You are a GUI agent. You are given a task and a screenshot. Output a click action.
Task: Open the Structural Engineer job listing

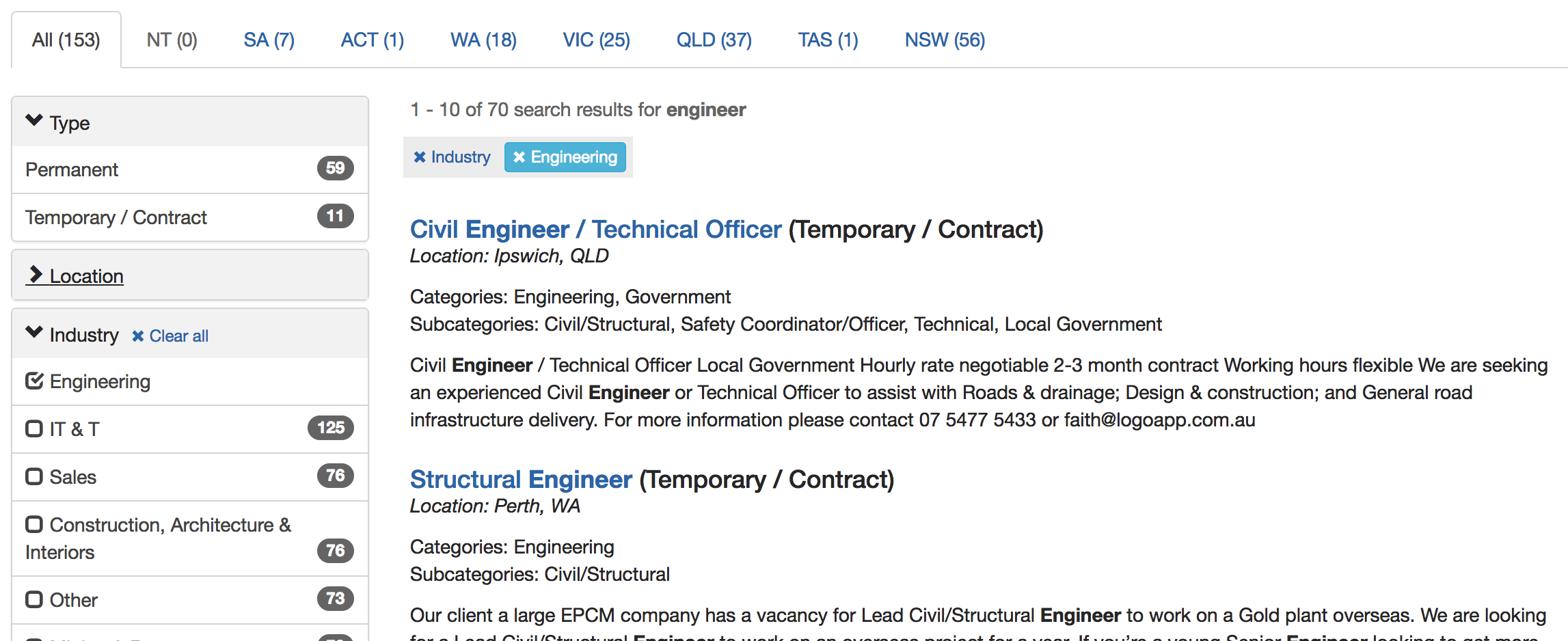521,480
